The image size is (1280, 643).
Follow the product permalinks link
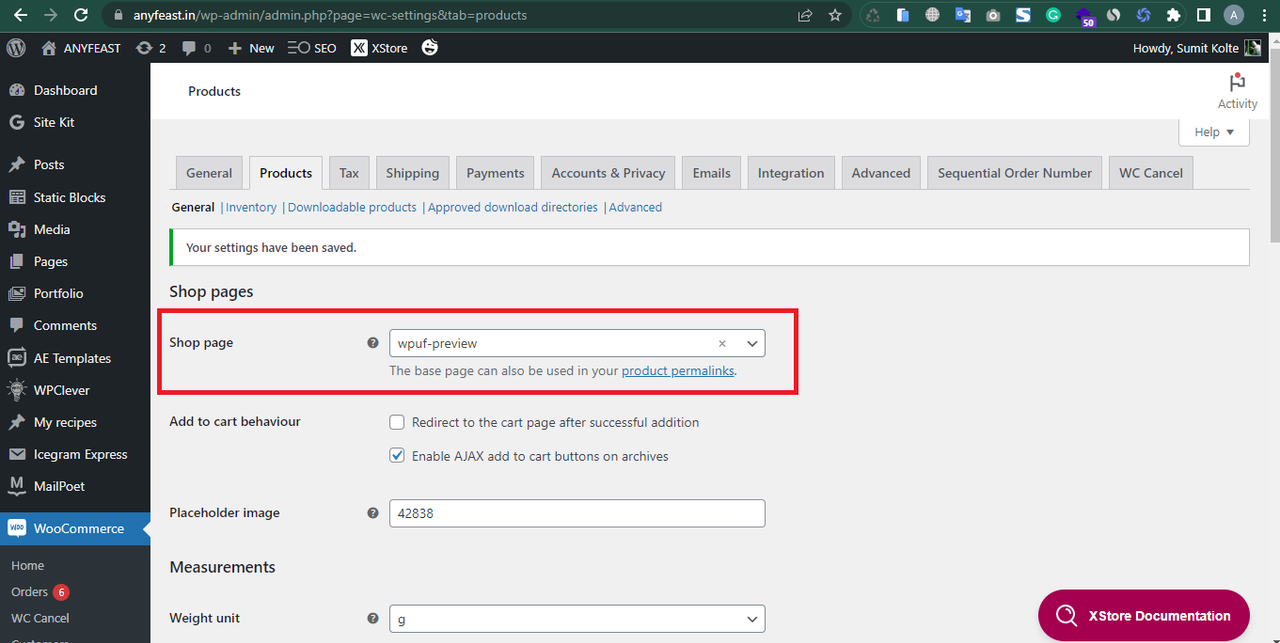(678, 370)
